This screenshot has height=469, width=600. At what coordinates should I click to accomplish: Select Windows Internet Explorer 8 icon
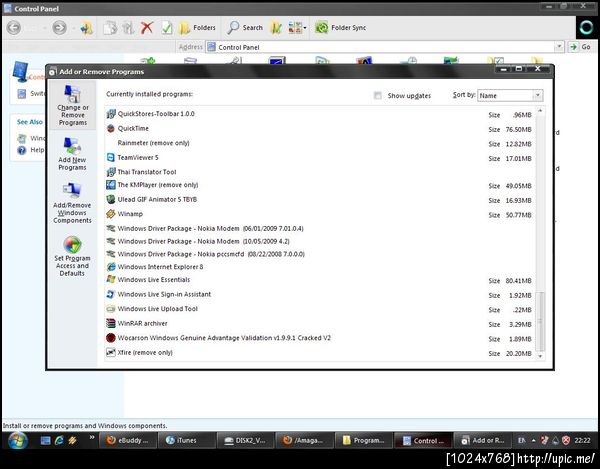pyautogui.click(x=111, y=267)
